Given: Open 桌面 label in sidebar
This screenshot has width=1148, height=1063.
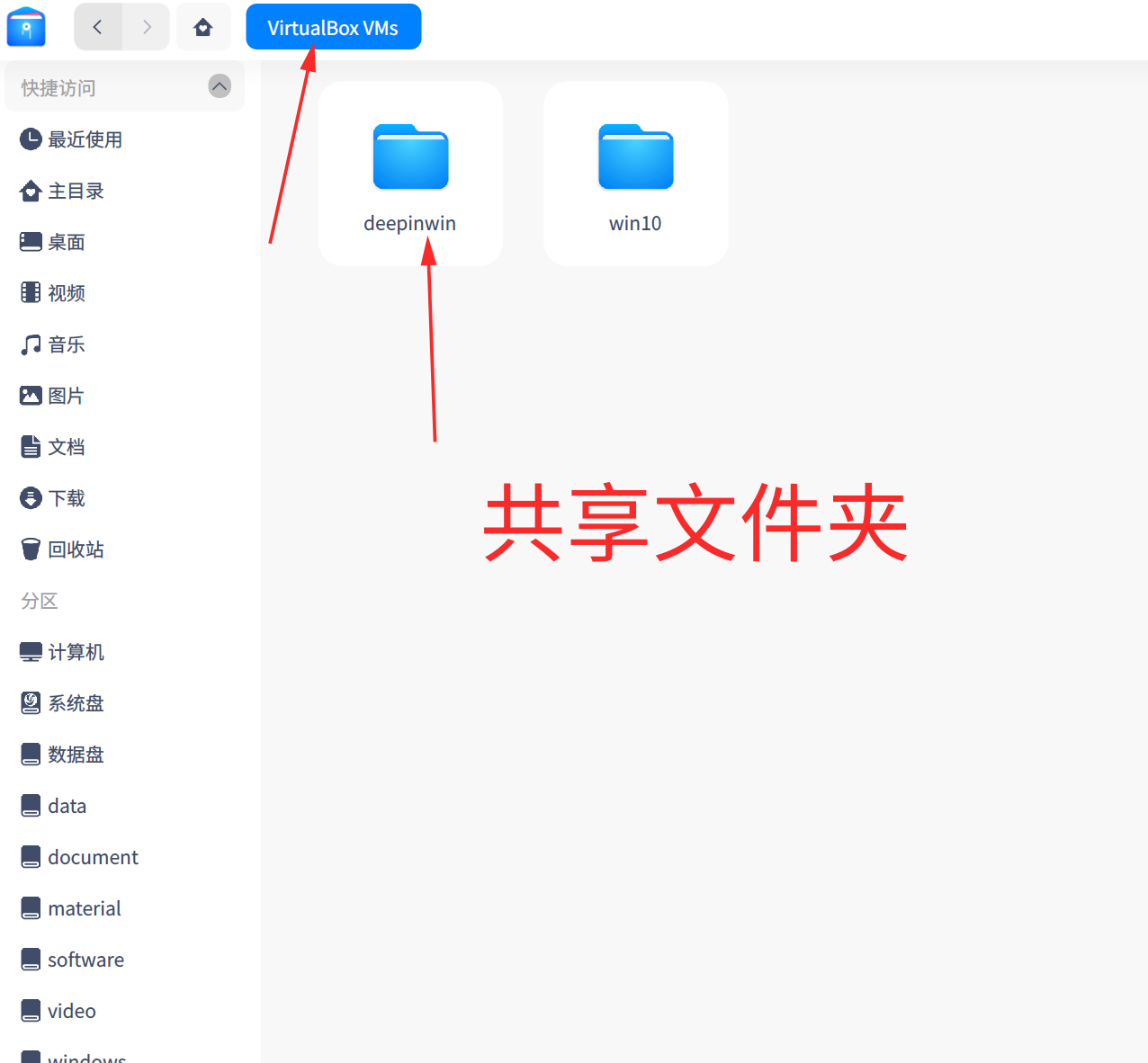Looking at the screenshot, I should click(67, 242).
